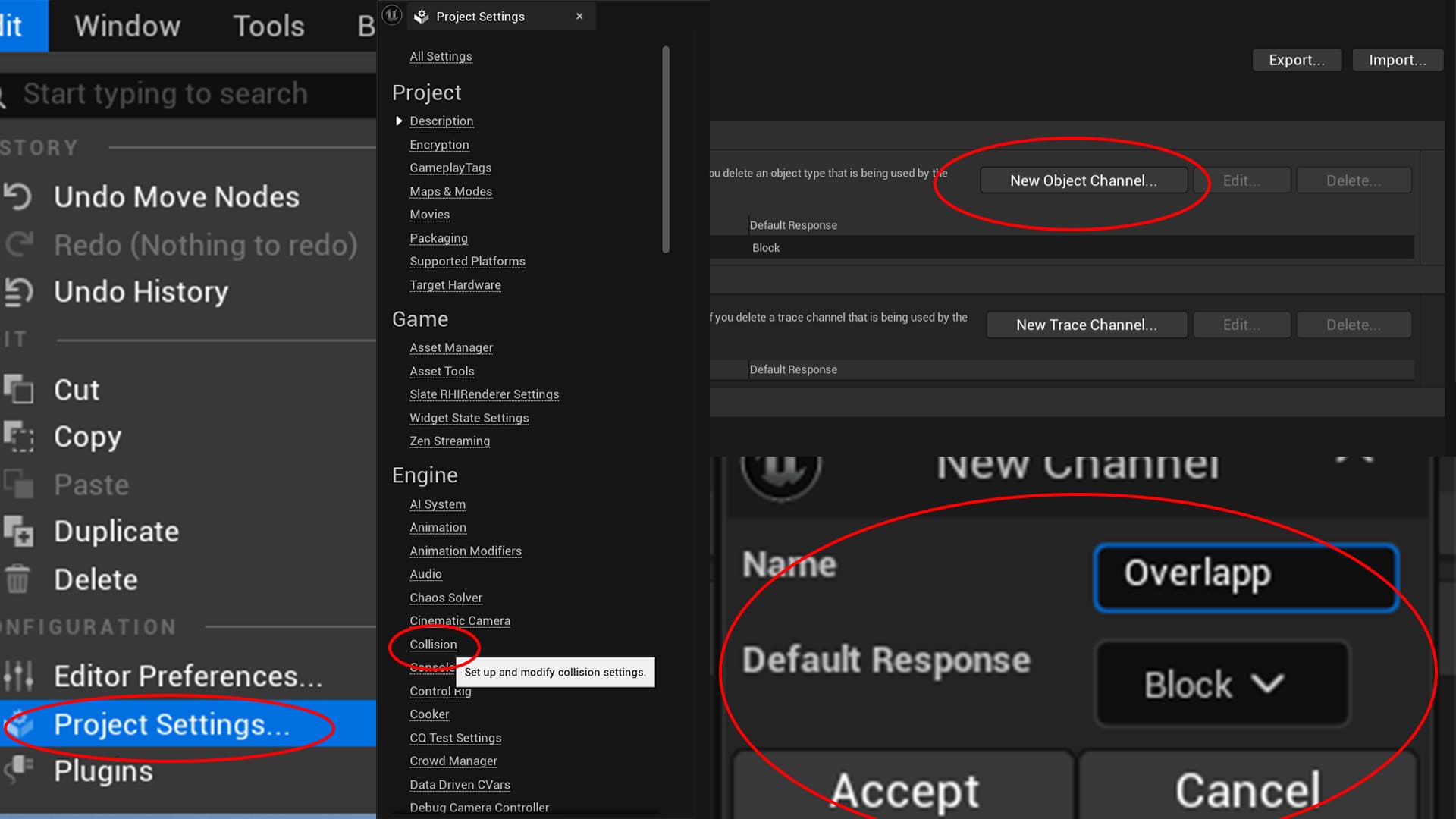Open All Settings link
Screen dimensions: 1456x819
coord(441,56)
